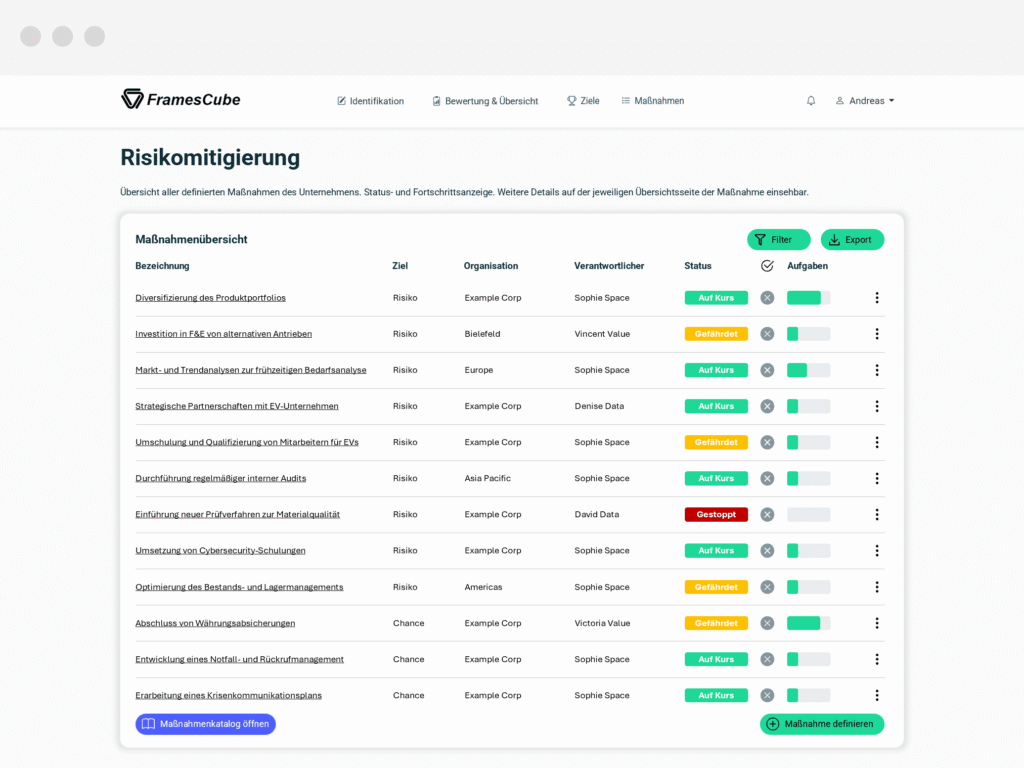Image resolution: width=1024 pixels, height=768 pixels.
Task: Open Umsetzung von Cybersecurity-Schulungen link
Action: tap(220, 551)
